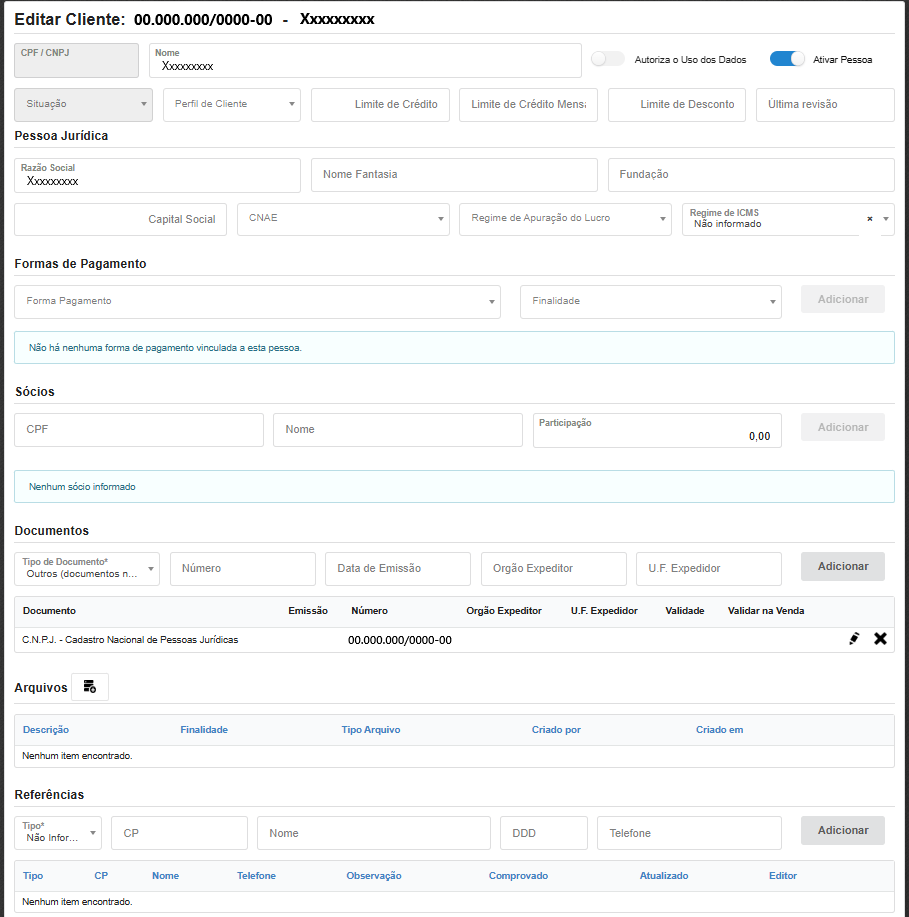Viewport: 909px width, 917px height.
Task: Click the pencil edit icon for C.N.P.J. document
Action: click(x=853, y=639)
